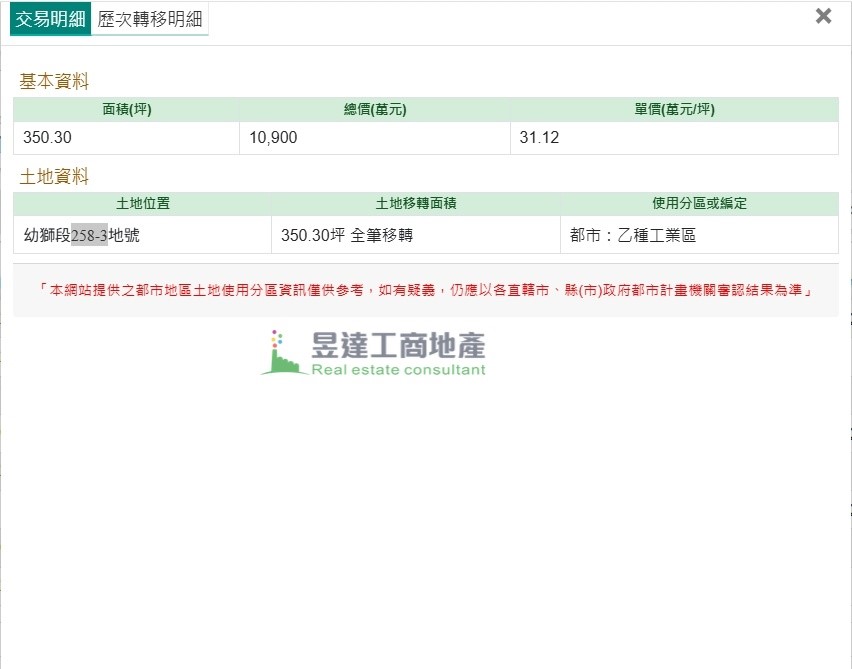Click the 總價(萬元) column header

(x=375, y=110)
